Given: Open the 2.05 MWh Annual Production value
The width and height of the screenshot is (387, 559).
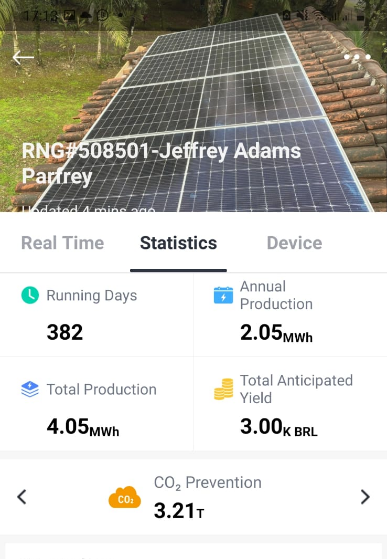Looking at the screenshot, I should click(x=277, y=333).
